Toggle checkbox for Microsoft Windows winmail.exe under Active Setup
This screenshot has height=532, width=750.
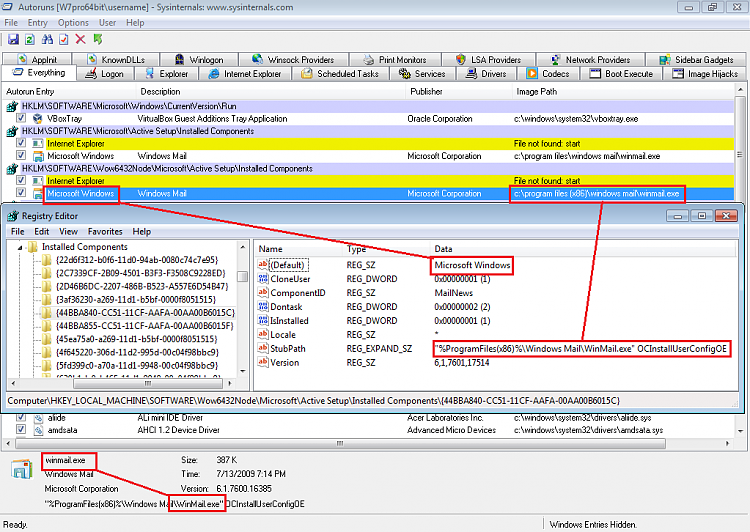tap(21, 155)
